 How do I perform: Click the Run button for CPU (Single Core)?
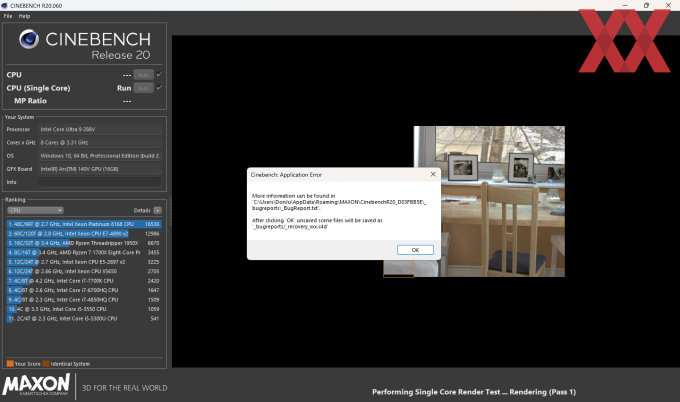tap(144, 88)
